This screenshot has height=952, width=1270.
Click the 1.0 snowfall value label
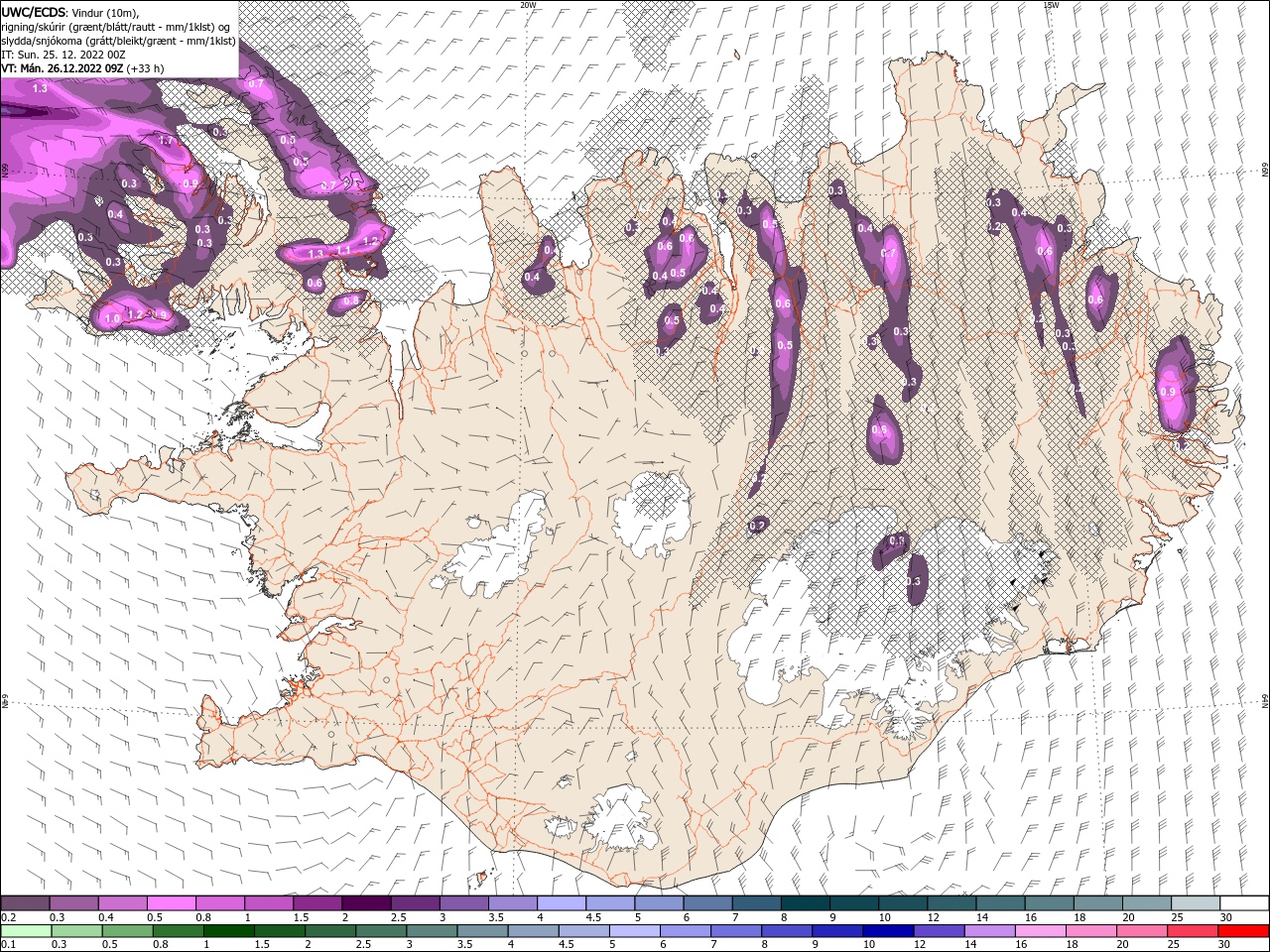tap(112, 319)
